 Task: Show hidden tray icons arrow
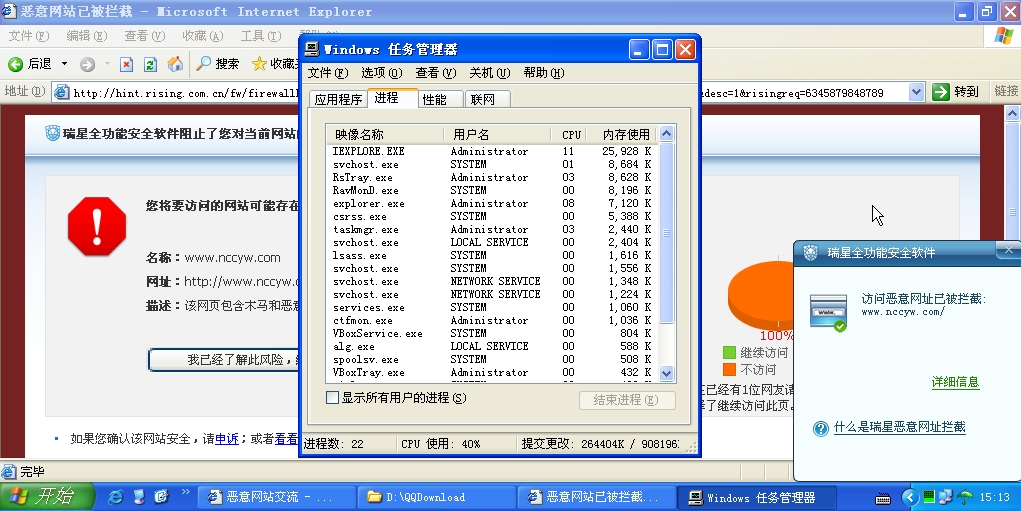[910, 498]
